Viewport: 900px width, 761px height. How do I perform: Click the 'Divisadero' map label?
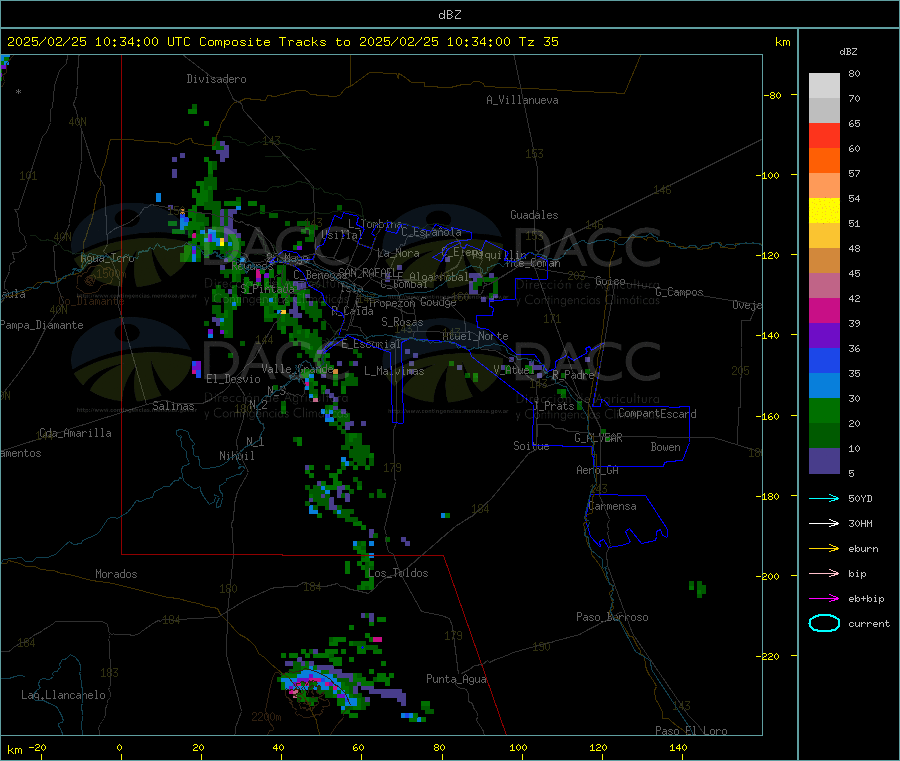coord(216,79)
